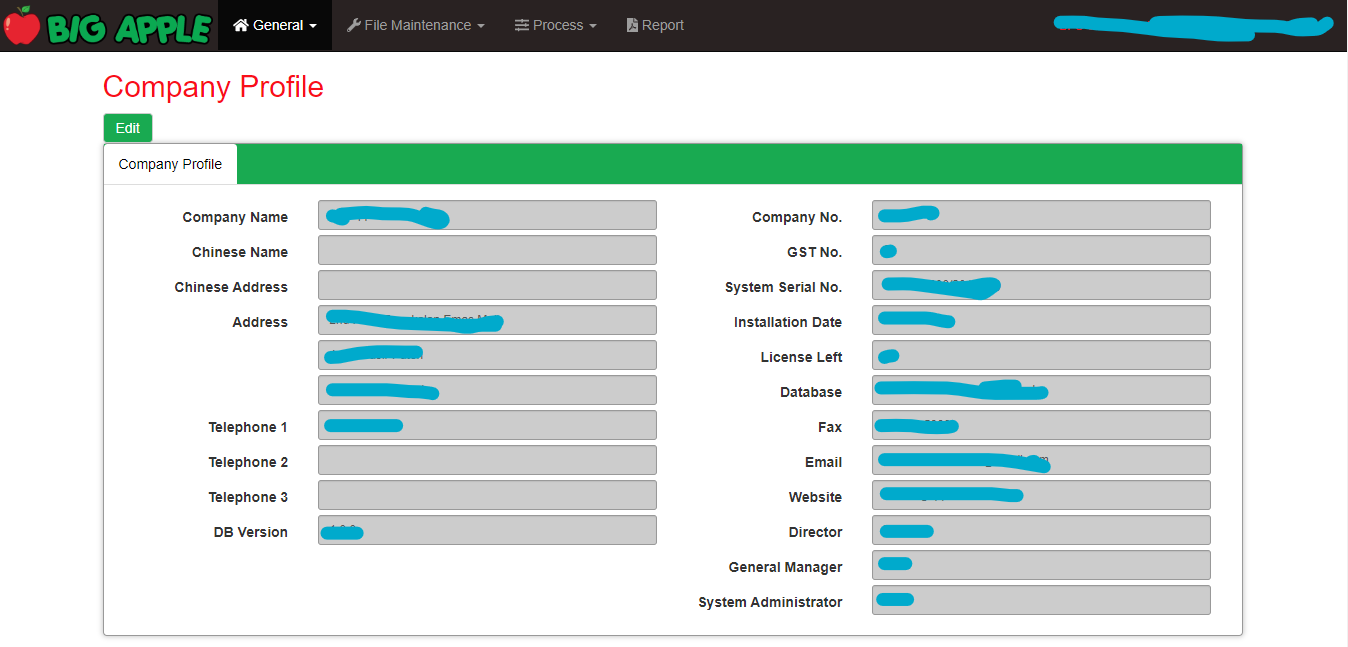
Task: Select the Company Profile tab
Action: (170, 164)
